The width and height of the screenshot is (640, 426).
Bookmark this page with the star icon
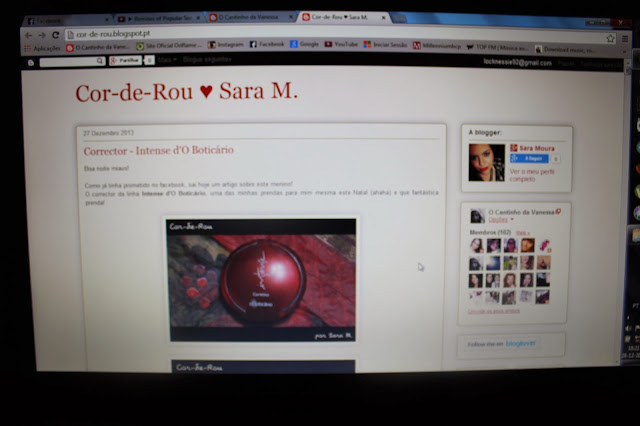coord(610,38)
